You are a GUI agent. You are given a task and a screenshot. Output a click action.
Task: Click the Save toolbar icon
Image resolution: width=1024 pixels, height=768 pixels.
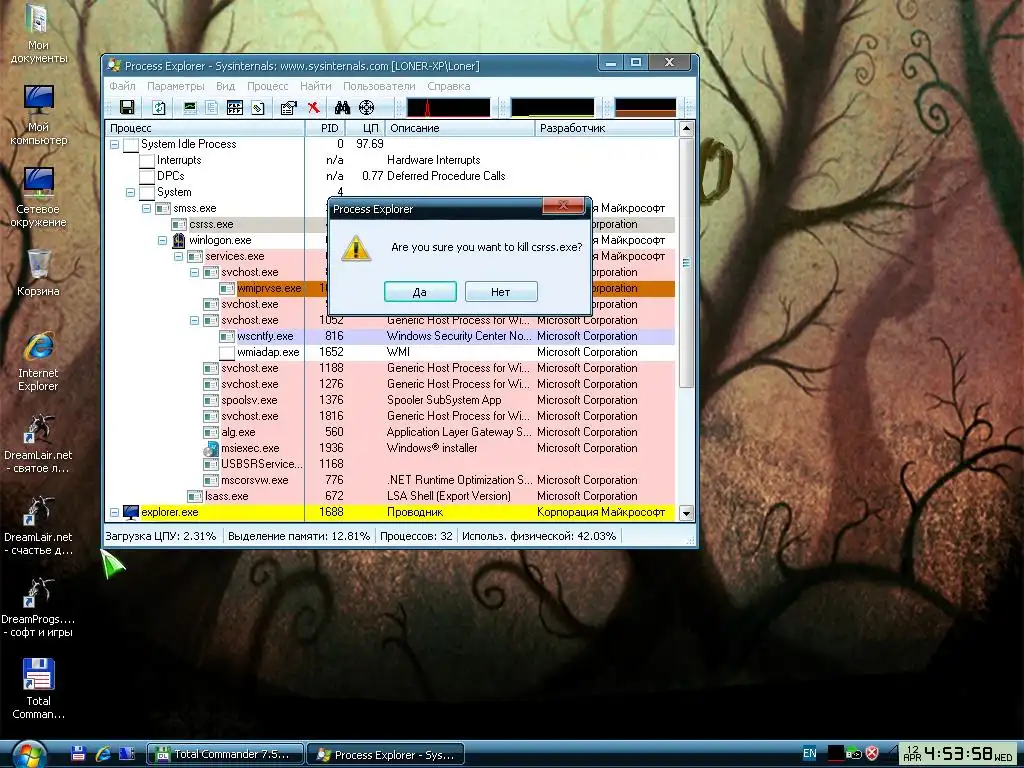click(127, 108)
